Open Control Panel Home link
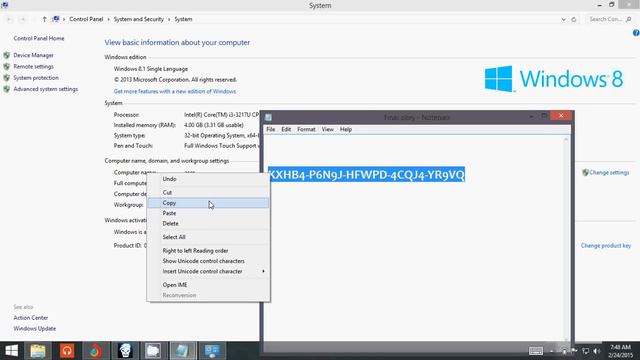 pos(39,38)
